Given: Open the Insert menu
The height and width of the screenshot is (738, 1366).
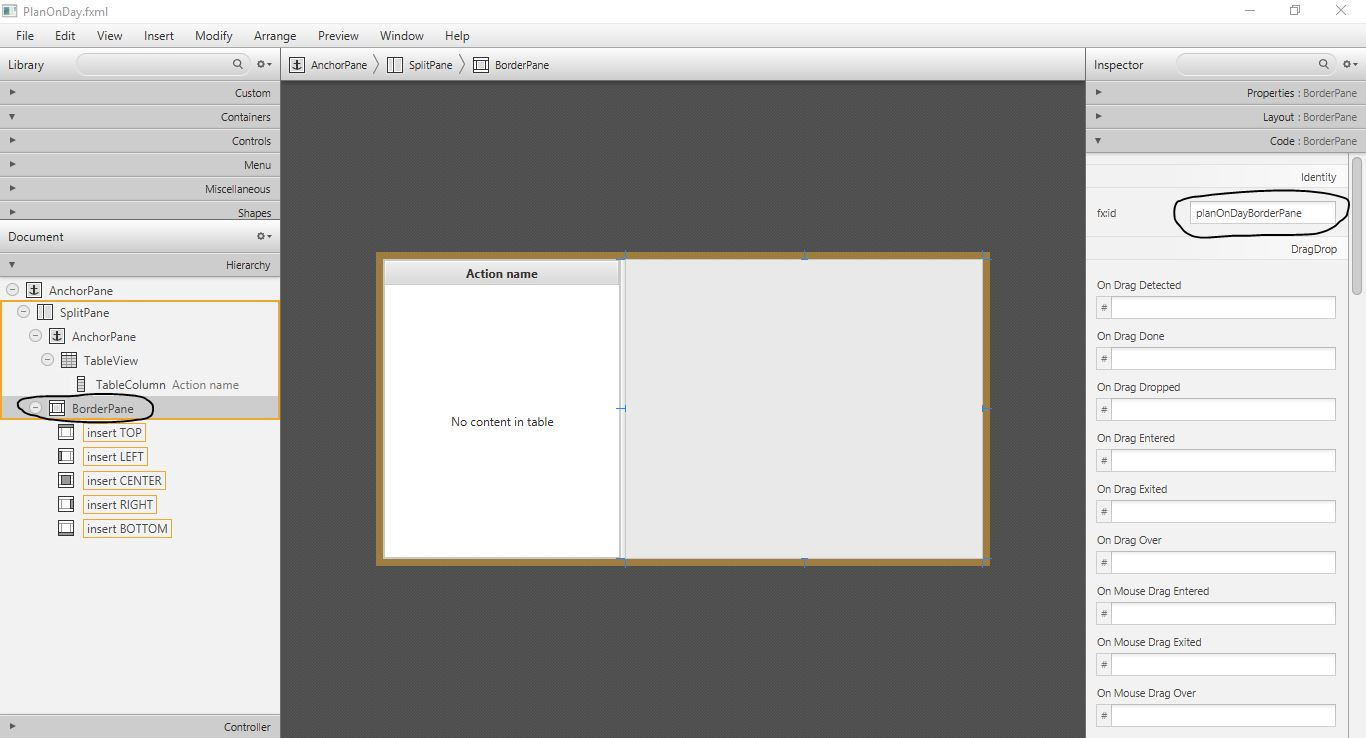Looking at the screenshot, I should click(159, 35).
